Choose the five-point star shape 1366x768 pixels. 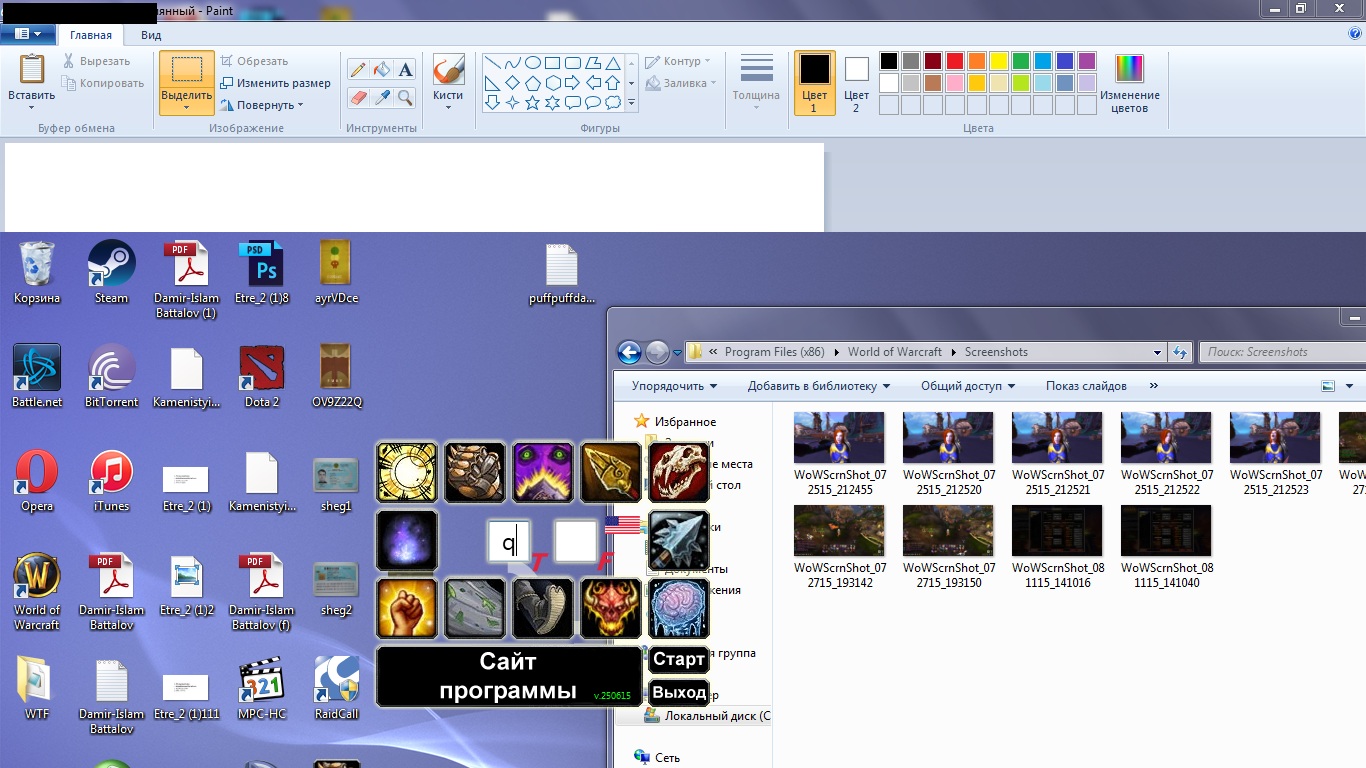[533, 102]
